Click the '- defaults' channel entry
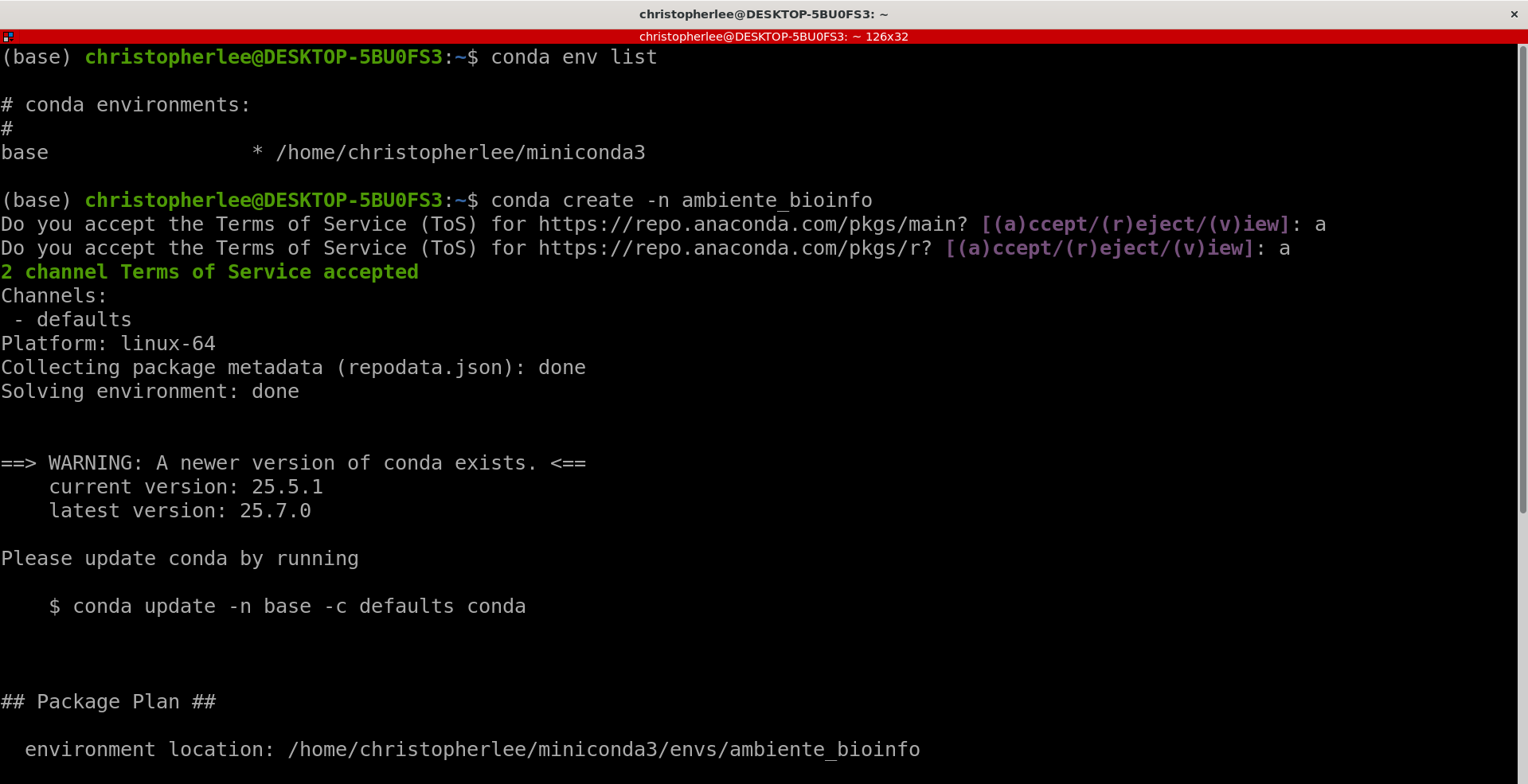The height and width of the screenshot is (784, 1528). pyautogui.click(x=72, y=320)
